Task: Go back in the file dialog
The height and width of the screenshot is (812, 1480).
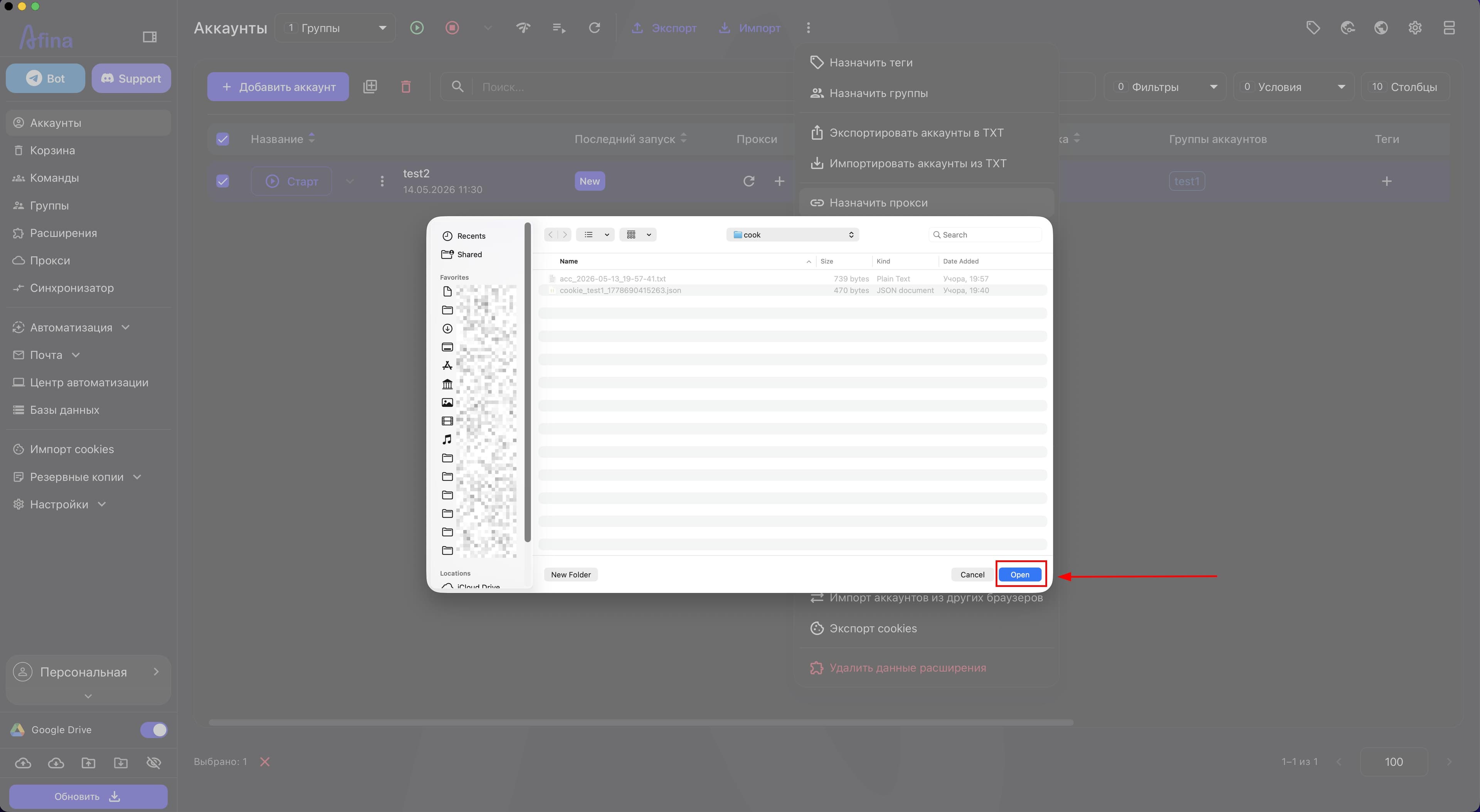Action: coord(550,234)
